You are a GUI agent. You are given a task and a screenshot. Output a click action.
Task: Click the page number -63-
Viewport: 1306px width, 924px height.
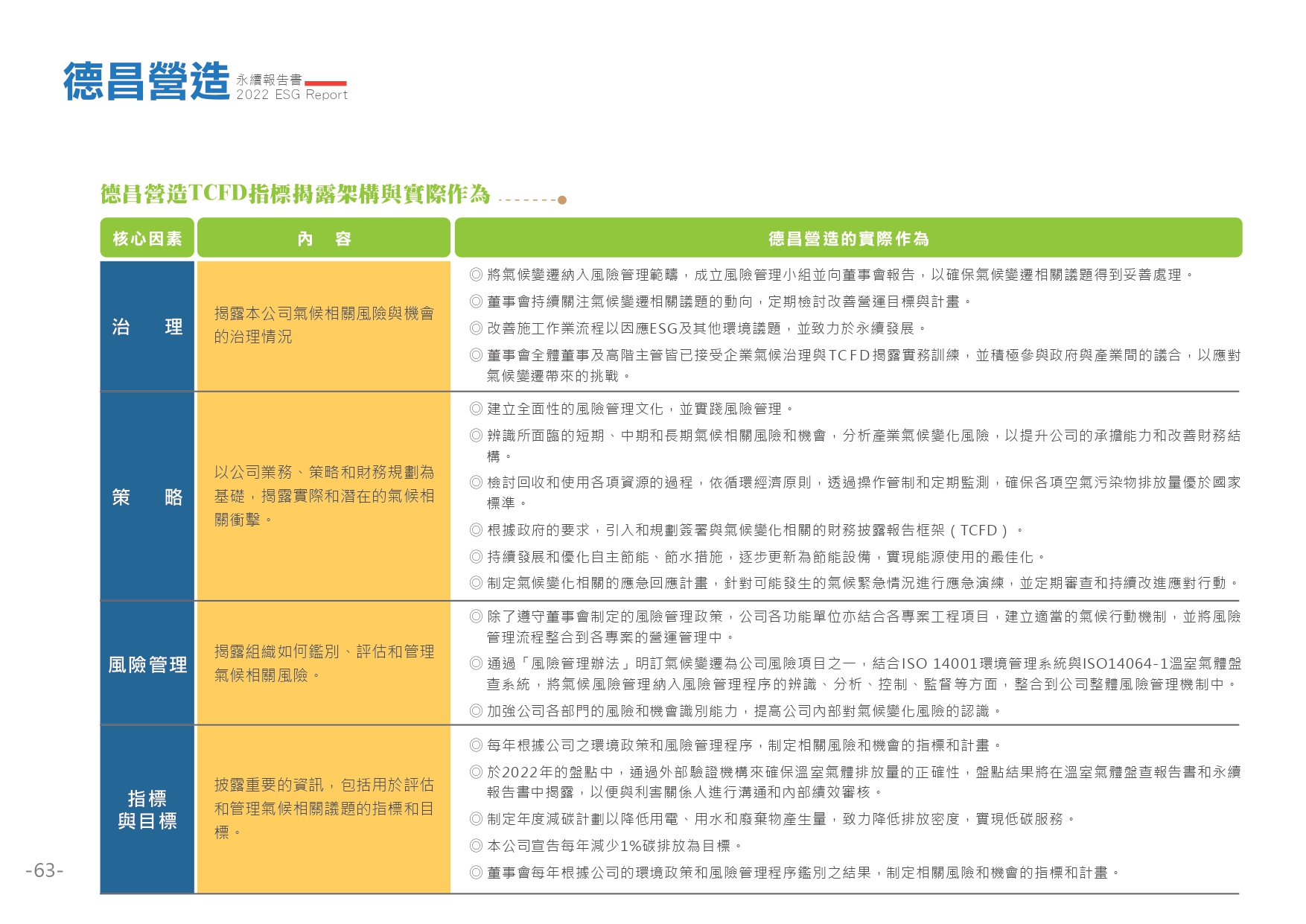pos(45,871)
